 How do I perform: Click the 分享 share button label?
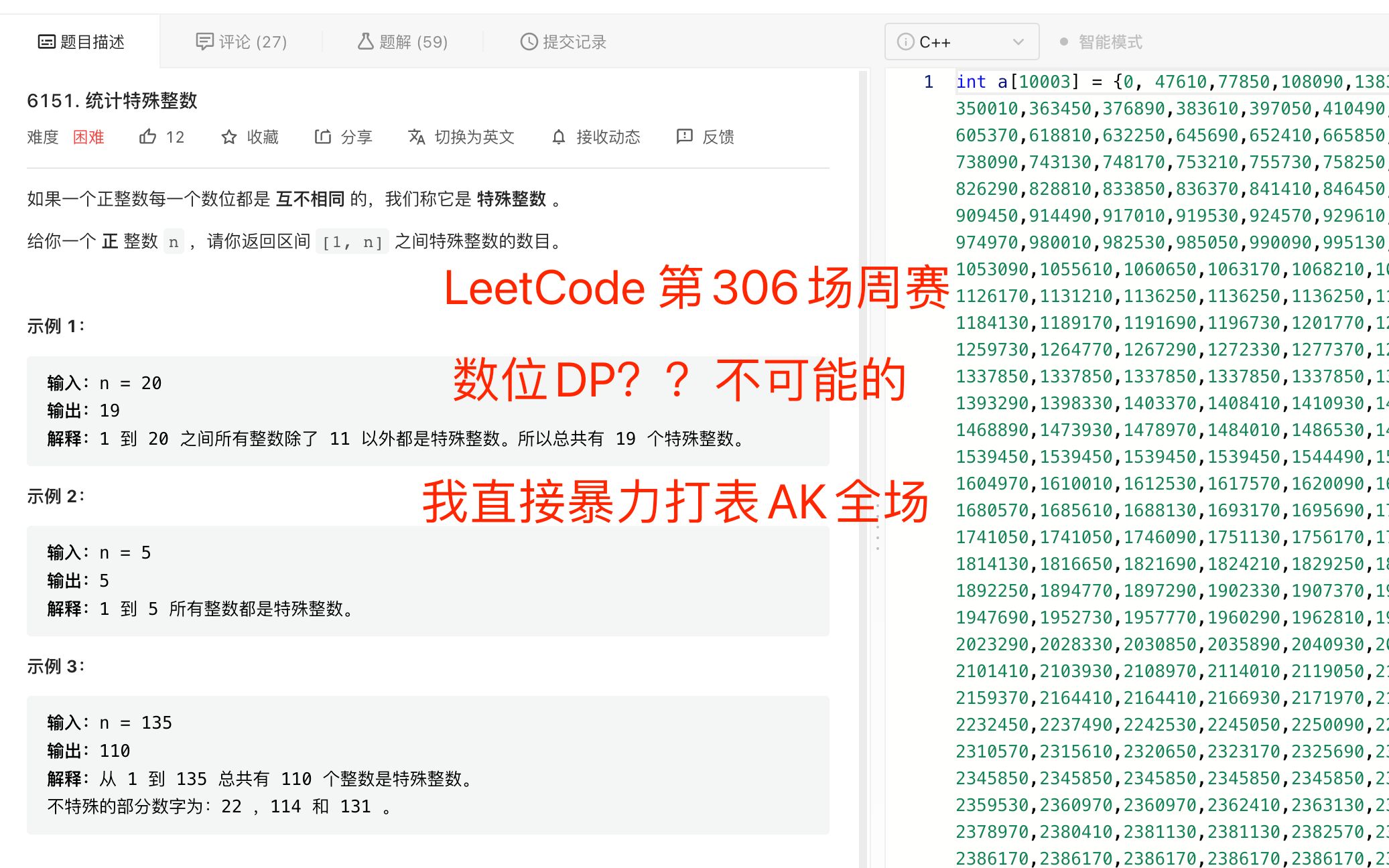click(356, 137)
